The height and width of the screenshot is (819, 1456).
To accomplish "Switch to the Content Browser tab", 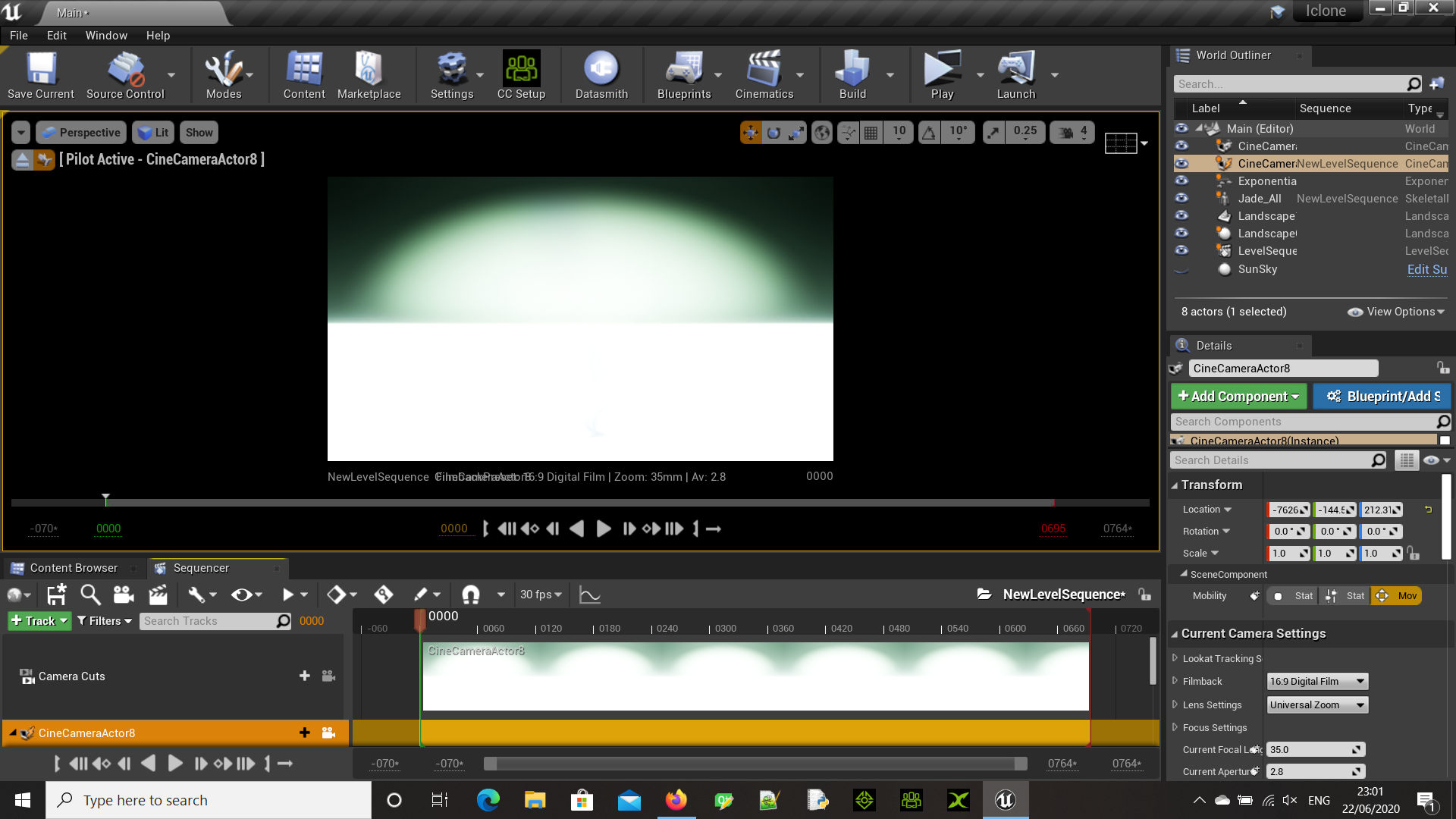I will [x=74, y=568].
